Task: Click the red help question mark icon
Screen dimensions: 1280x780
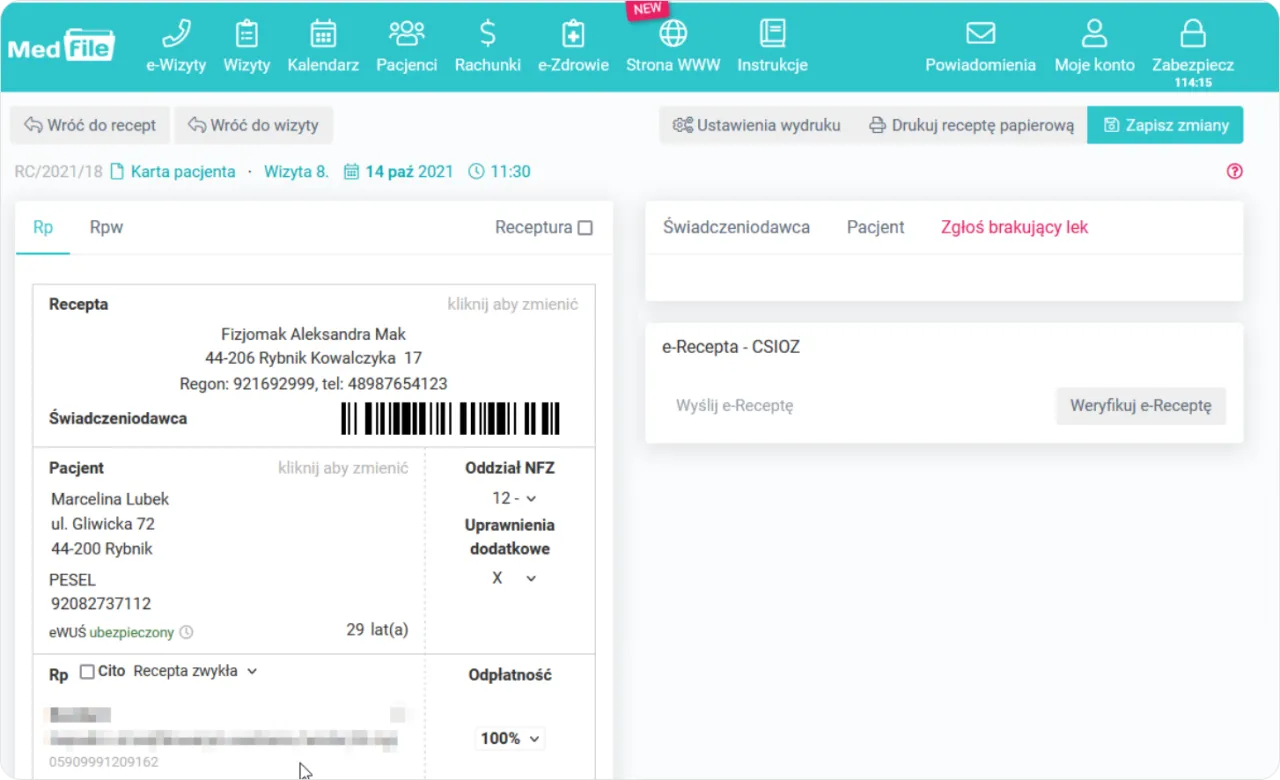Action: click(x=1234, y=171)
